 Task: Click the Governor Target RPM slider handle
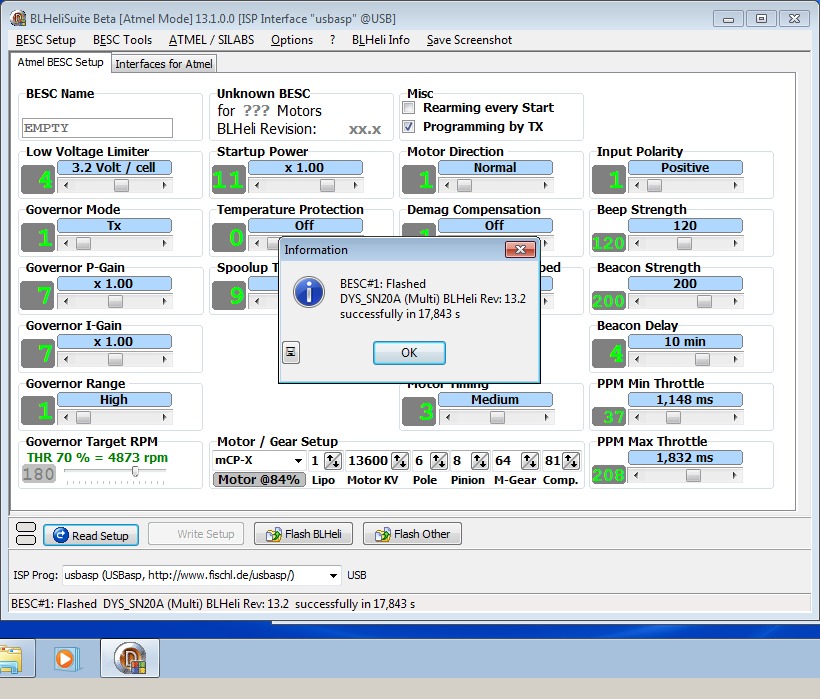coord(135,472)
